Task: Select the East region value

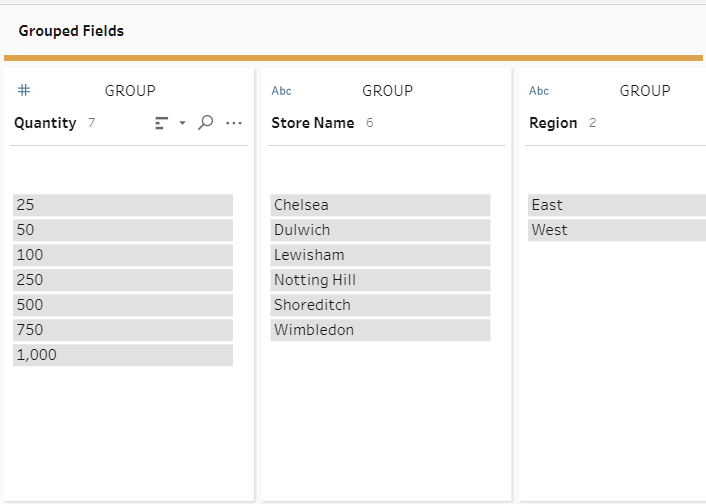Action: [x=615, y=205]
